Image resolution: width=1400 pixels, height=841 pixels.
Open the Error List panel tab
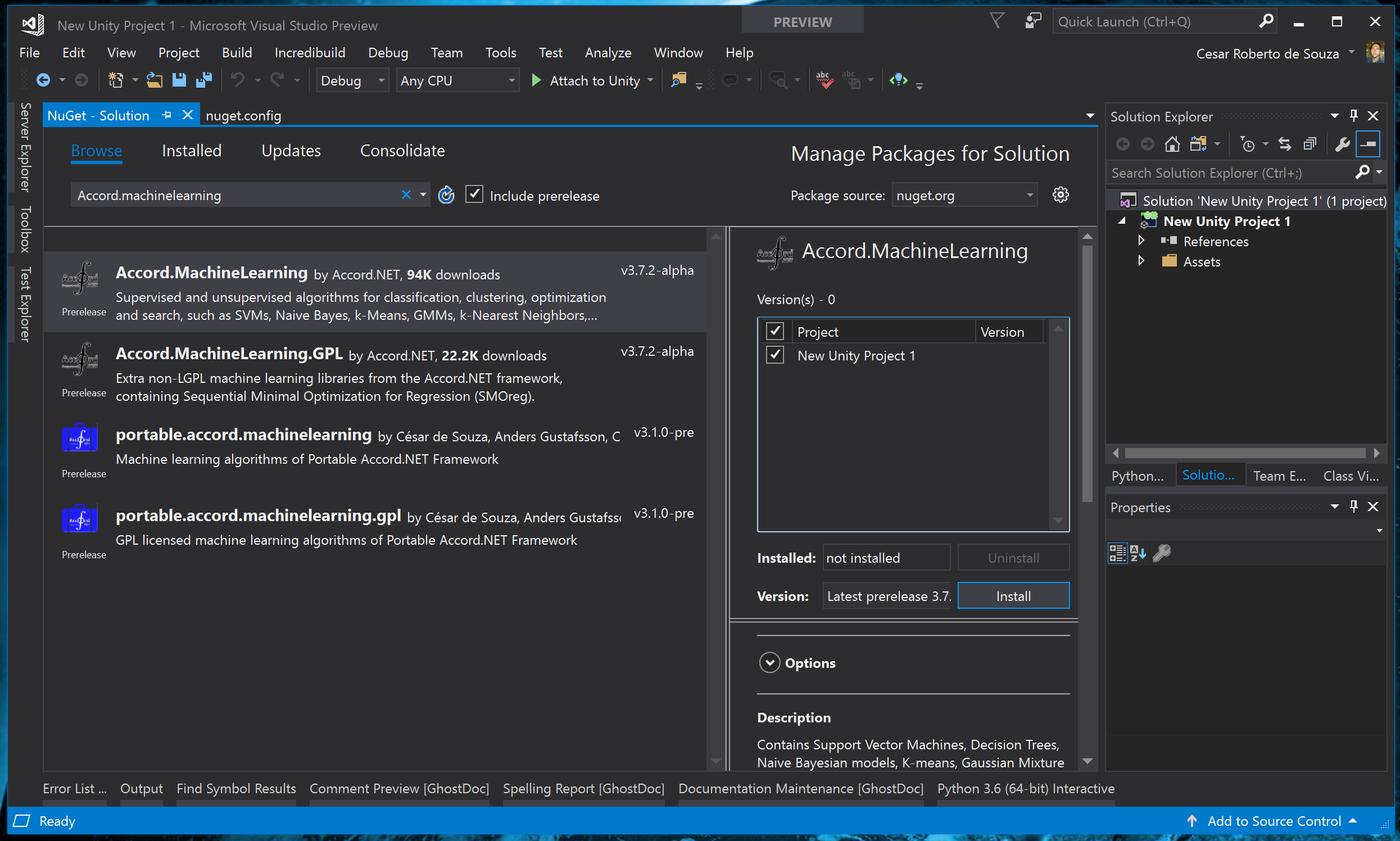75,789
